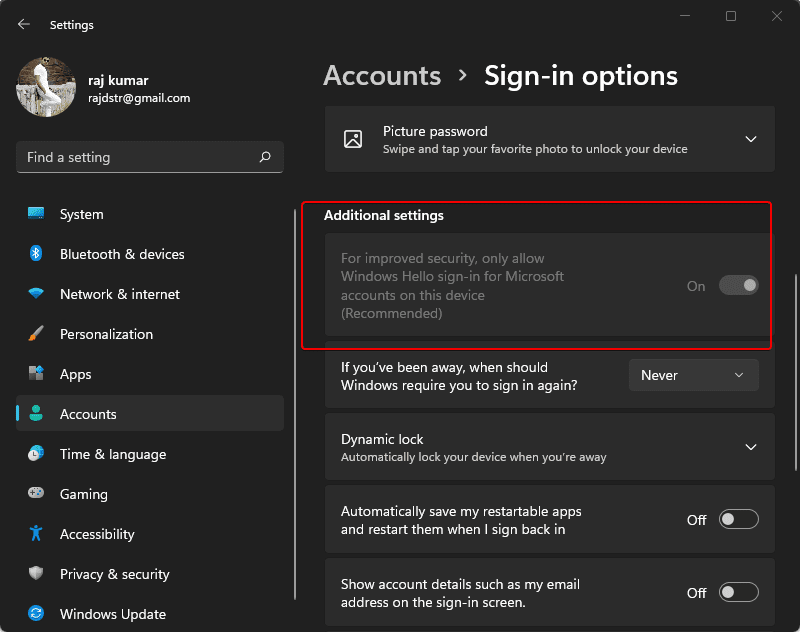800x632 pixels.
Task: Disable Windows Hello sign-in requirement toggle
Action: [x=738, y=285]
